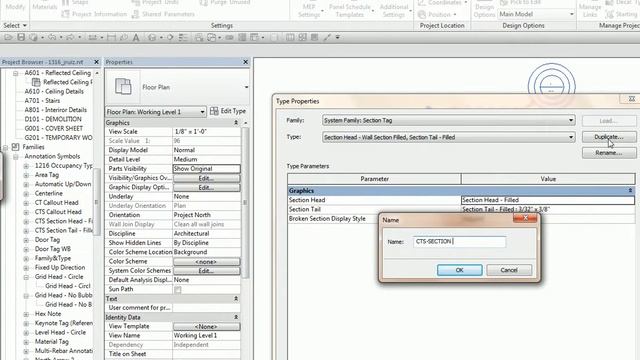Collapse the Families tree node

(5, 147)
